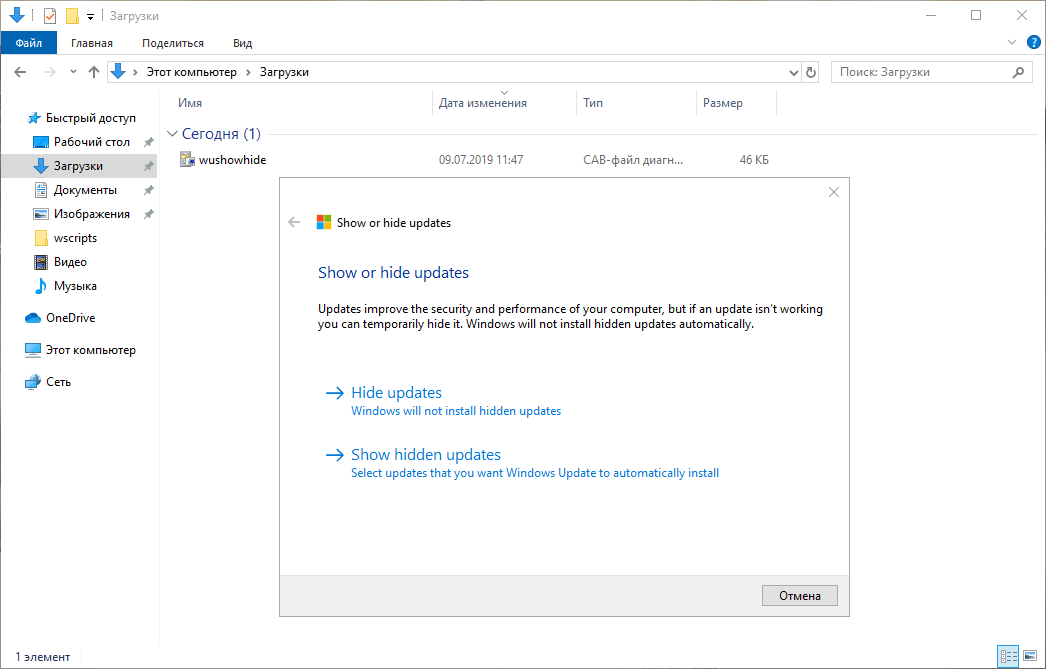Image resolution: width=1046 pixels, height=669 pixels.
Task: Click the Properties icon on quick access toolbar
Action: click(x=49, y=15)
